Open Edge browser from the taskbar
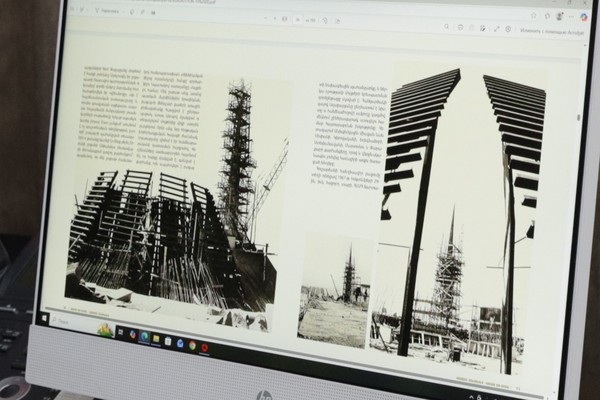 pyautogui.click(x=143, y=337)
